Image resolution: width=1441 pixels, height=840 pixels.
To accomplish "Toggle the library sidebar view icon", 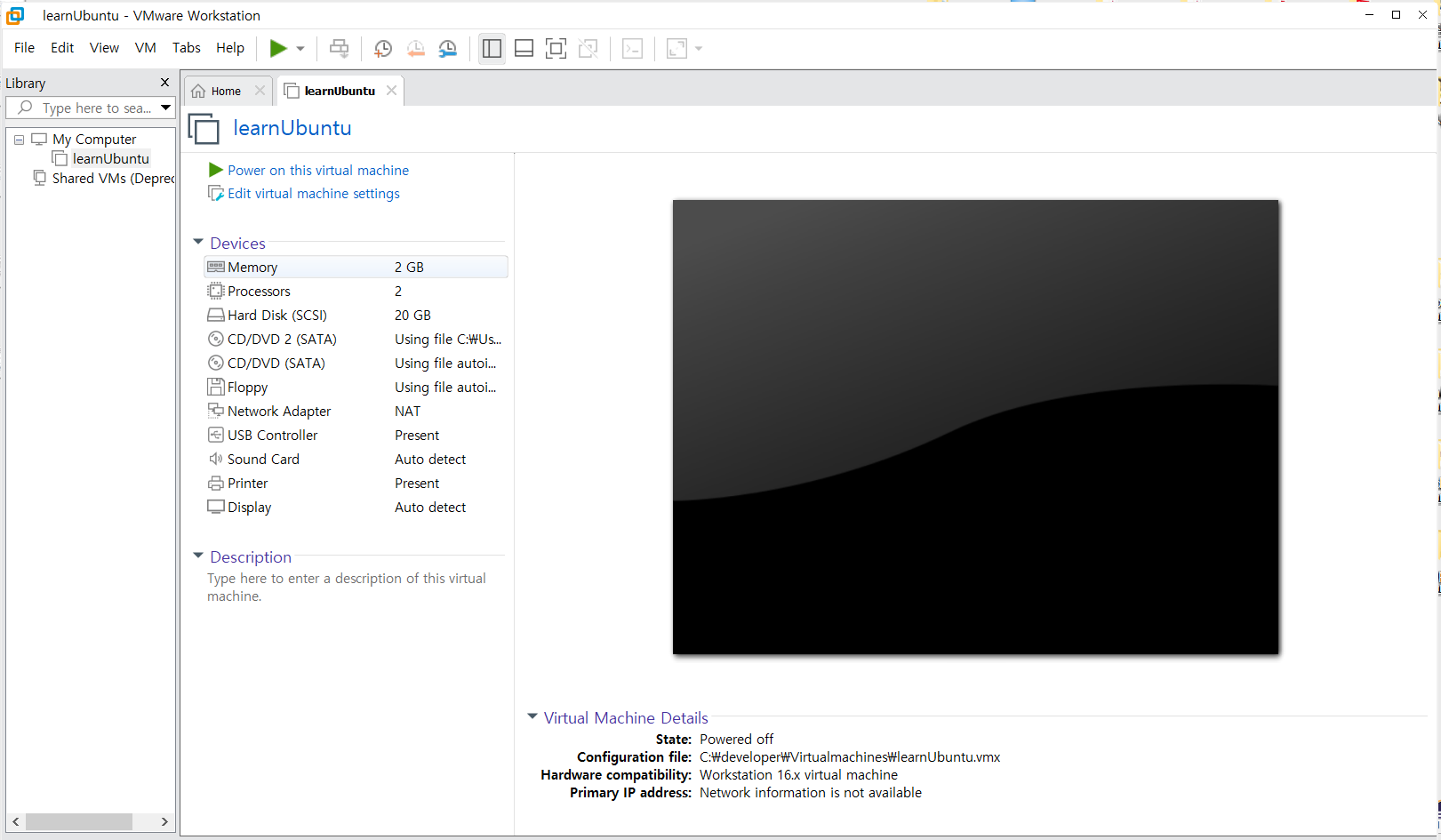I will click(492, 48).
